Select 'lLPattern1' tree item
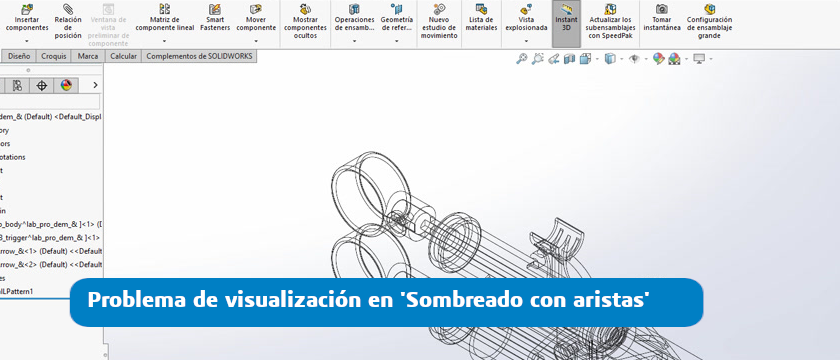Screen dimensions: 840x360 [x=17, y=291]
